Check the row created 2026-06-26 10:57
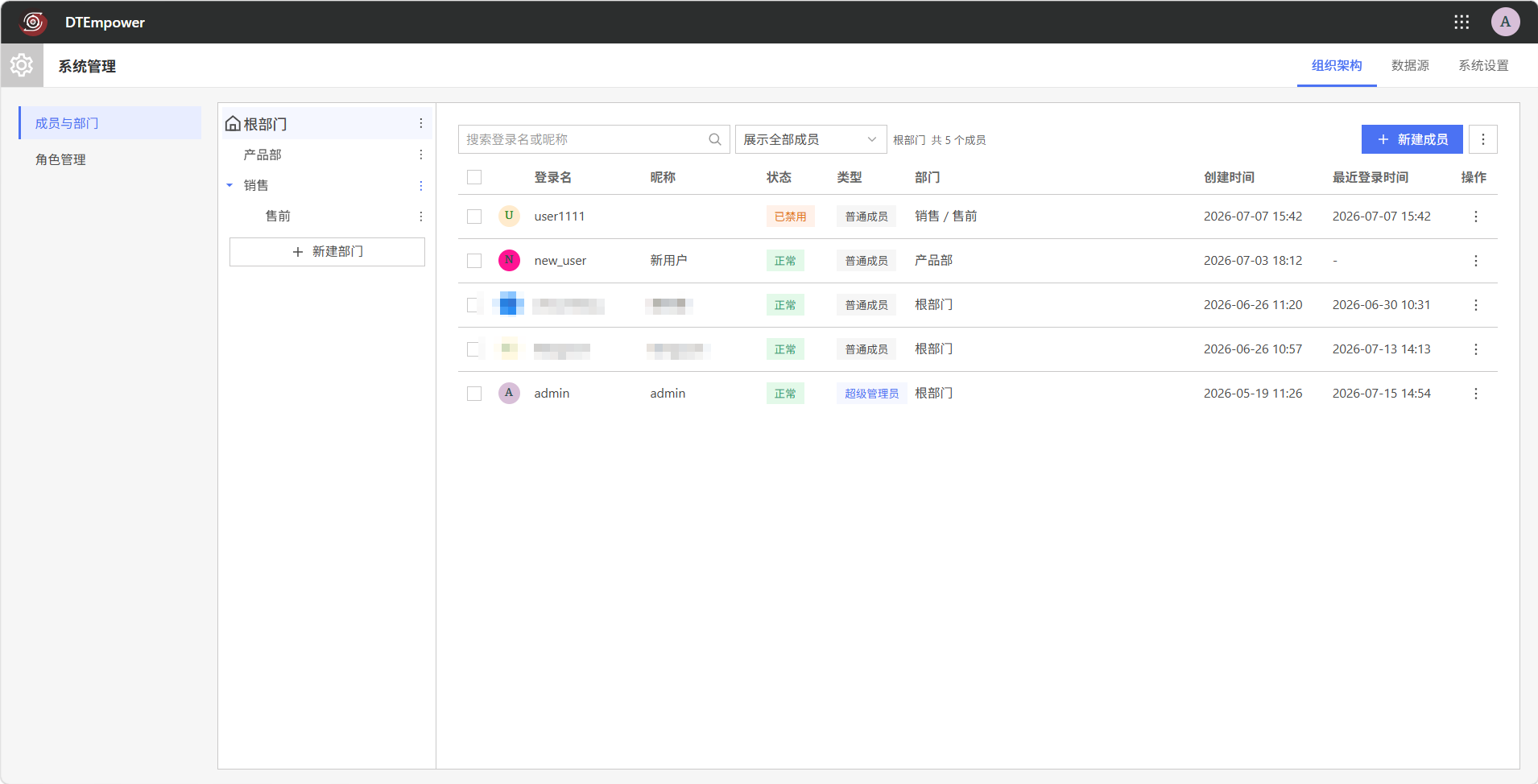 pyautogui.click(x=474, y=349)
